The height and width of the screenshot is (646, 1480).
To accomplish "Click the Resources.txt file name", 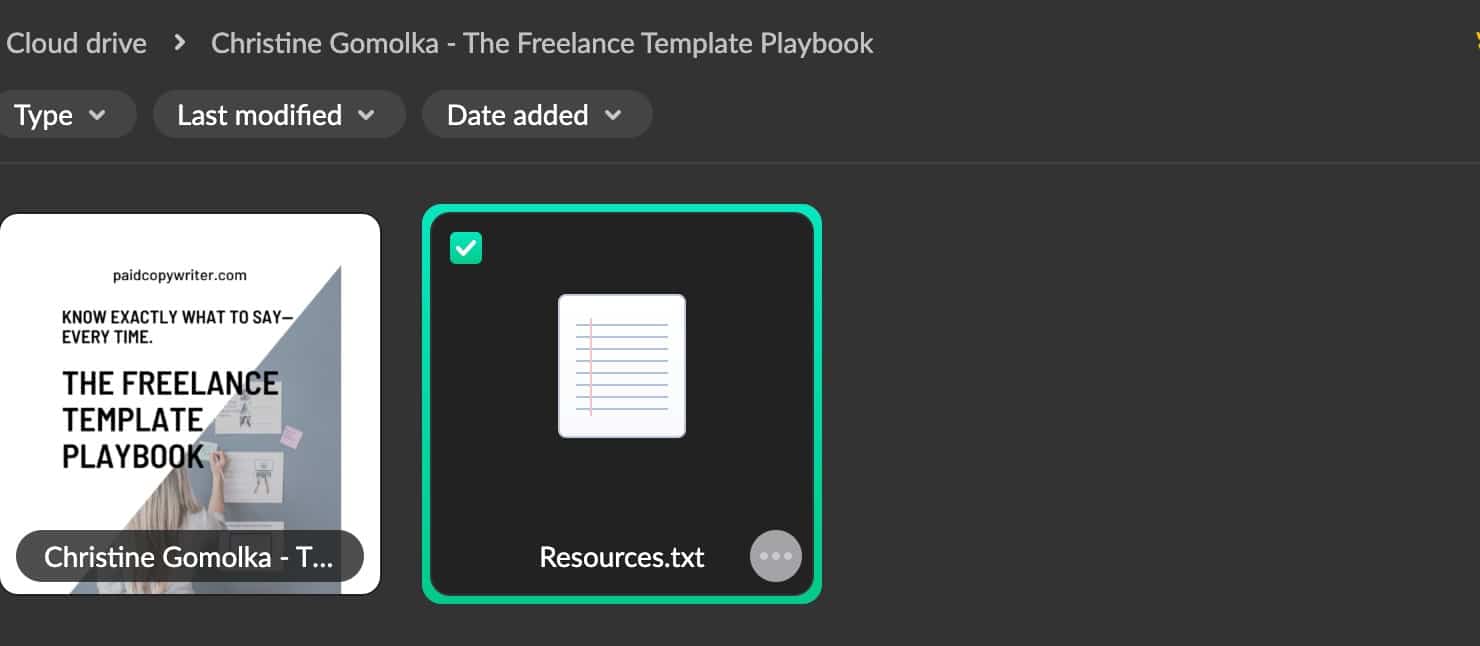I will pyautogui.click(x=622, y=557).
